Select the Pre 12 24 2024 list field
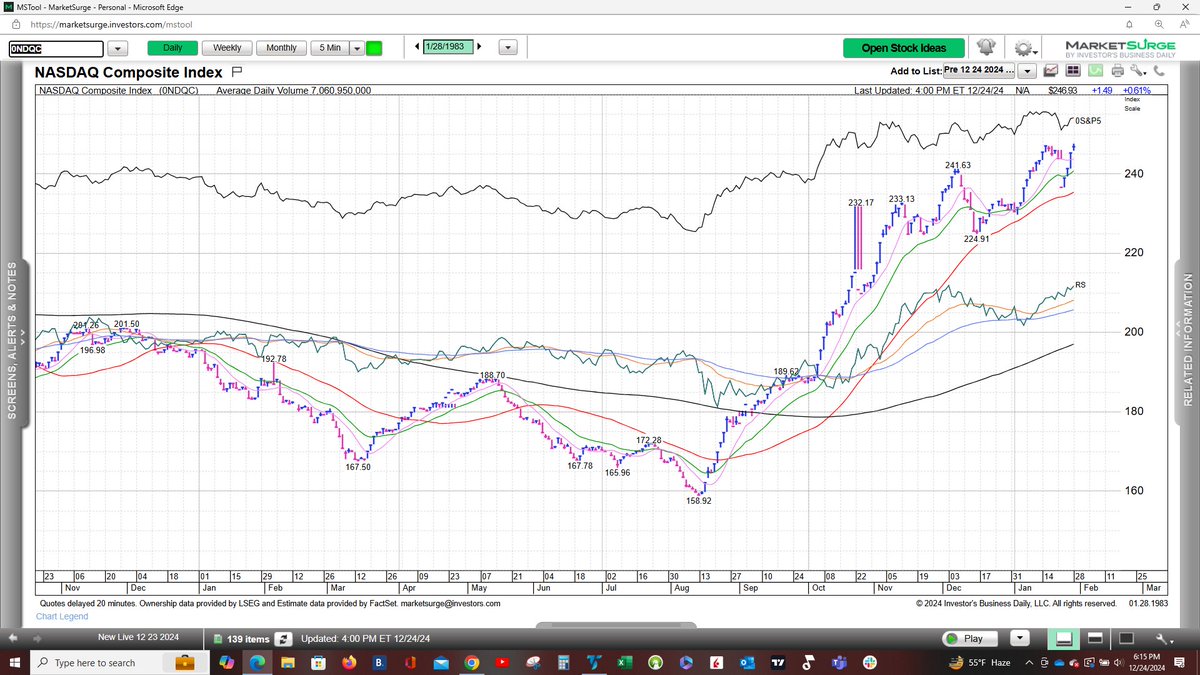This screenshot has height=675, width=1200. (x=978, y=70)
